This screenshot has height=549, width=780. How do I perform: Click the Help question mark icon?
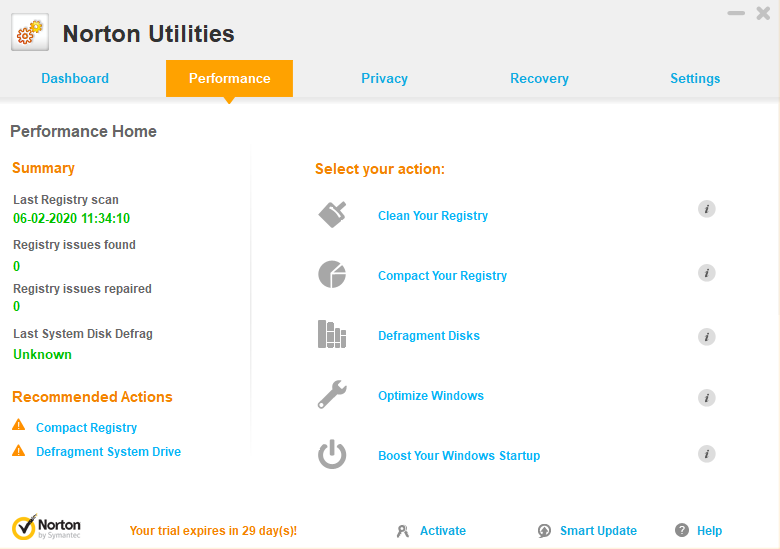[x=682, y=530]
